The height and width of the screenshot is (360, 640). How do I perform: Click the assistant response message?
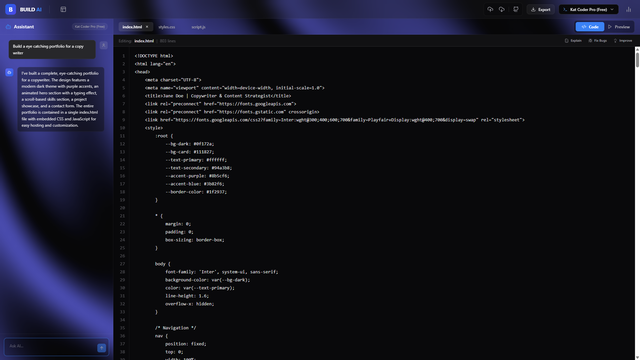(x=60, y=99)
